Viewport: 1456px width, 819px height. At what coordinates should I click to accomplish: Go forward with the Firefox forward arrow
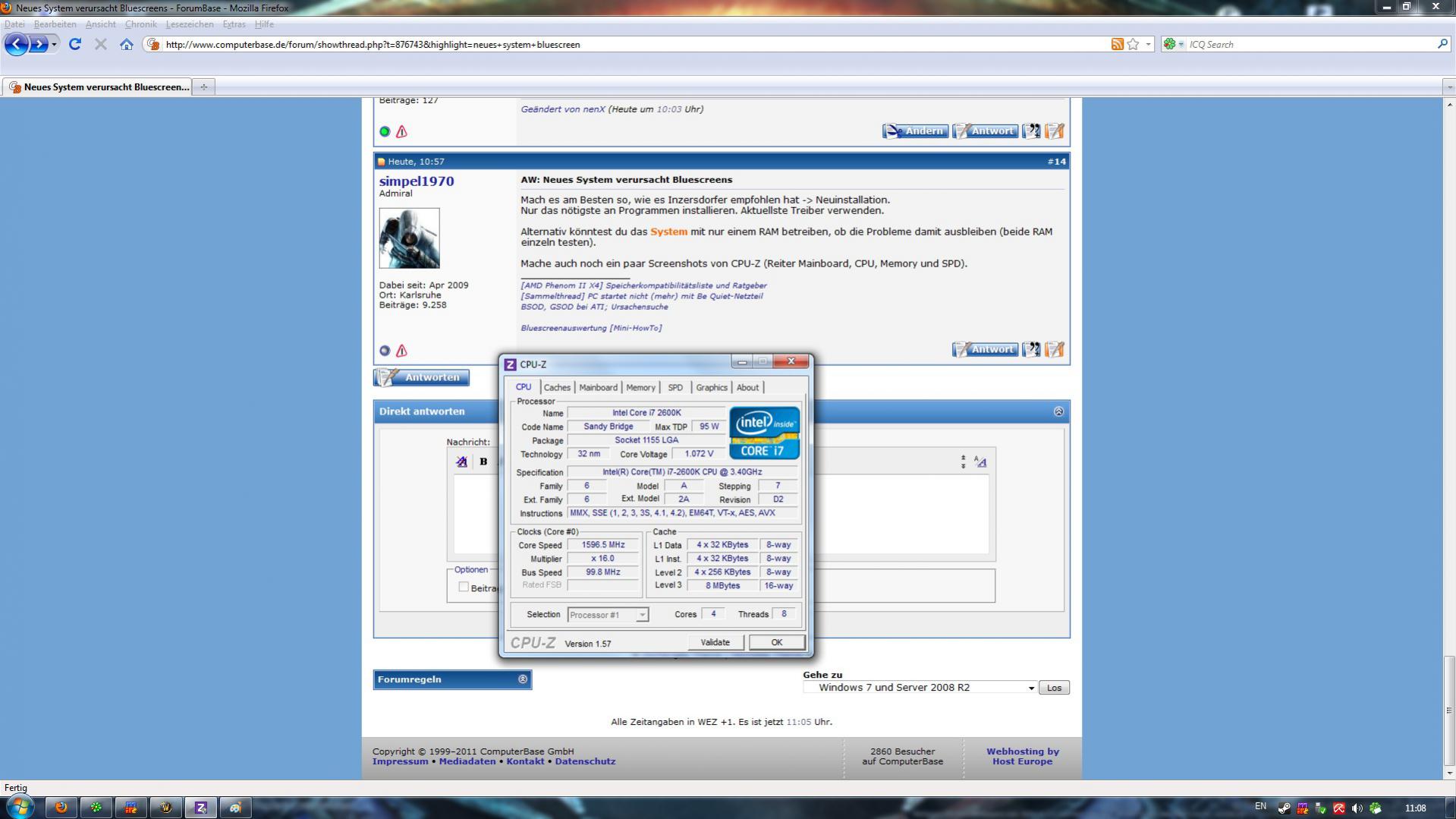click(39, 44)
